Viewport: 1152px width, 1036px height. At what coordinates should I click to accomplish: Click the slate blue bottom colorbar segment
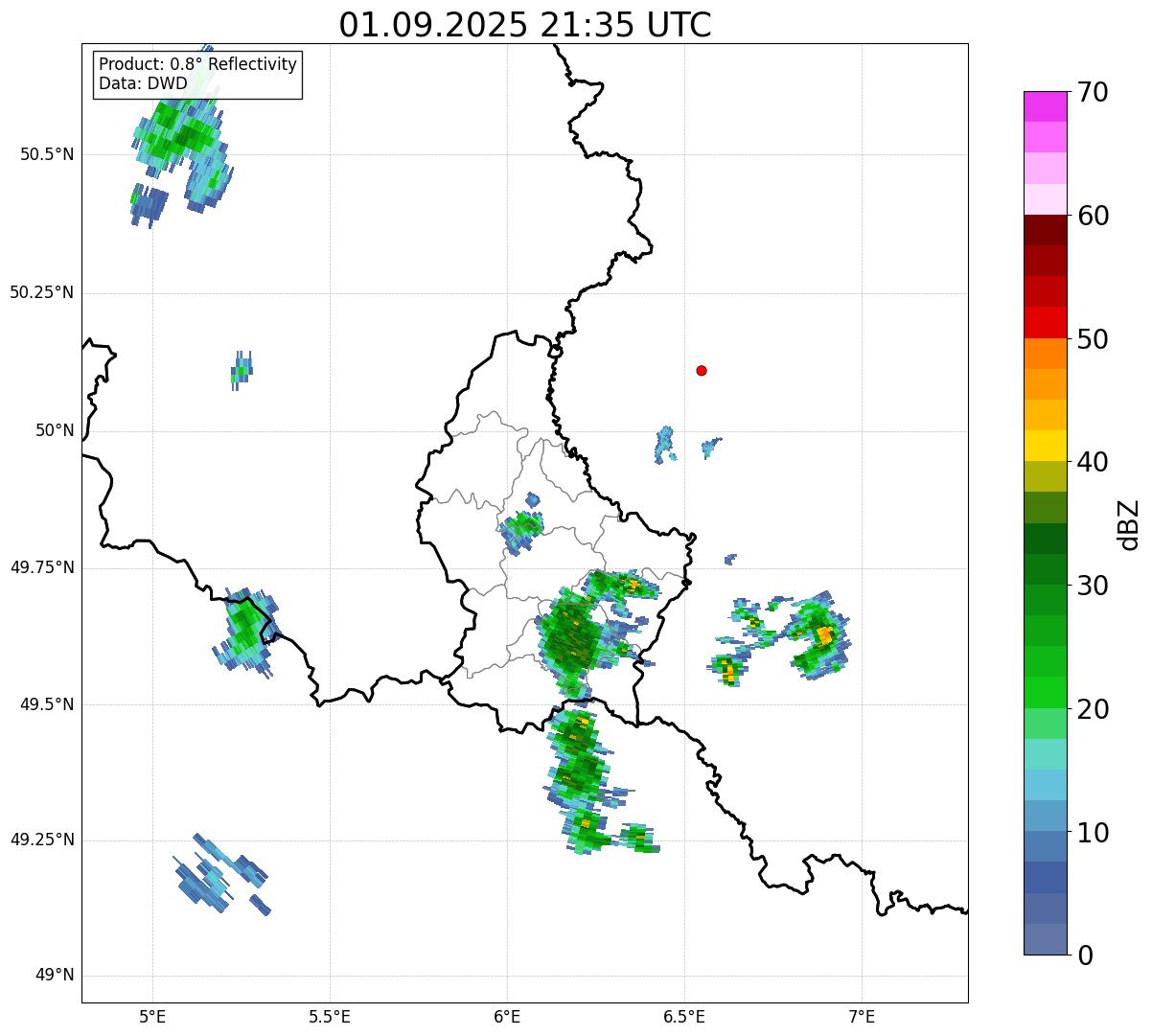(1046, 939)
